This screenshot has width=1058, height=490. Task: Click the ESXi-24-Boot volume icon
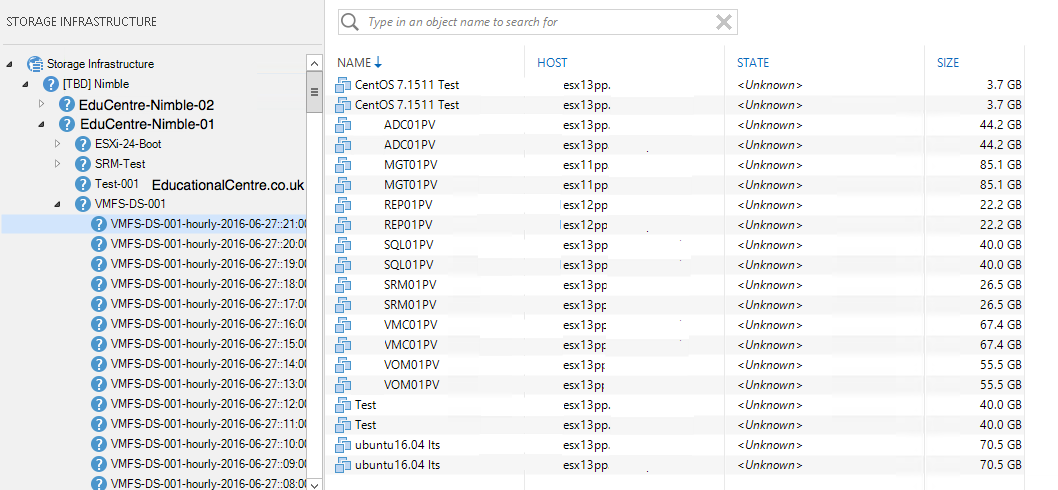pyautogui.click(x=83, y=144)
